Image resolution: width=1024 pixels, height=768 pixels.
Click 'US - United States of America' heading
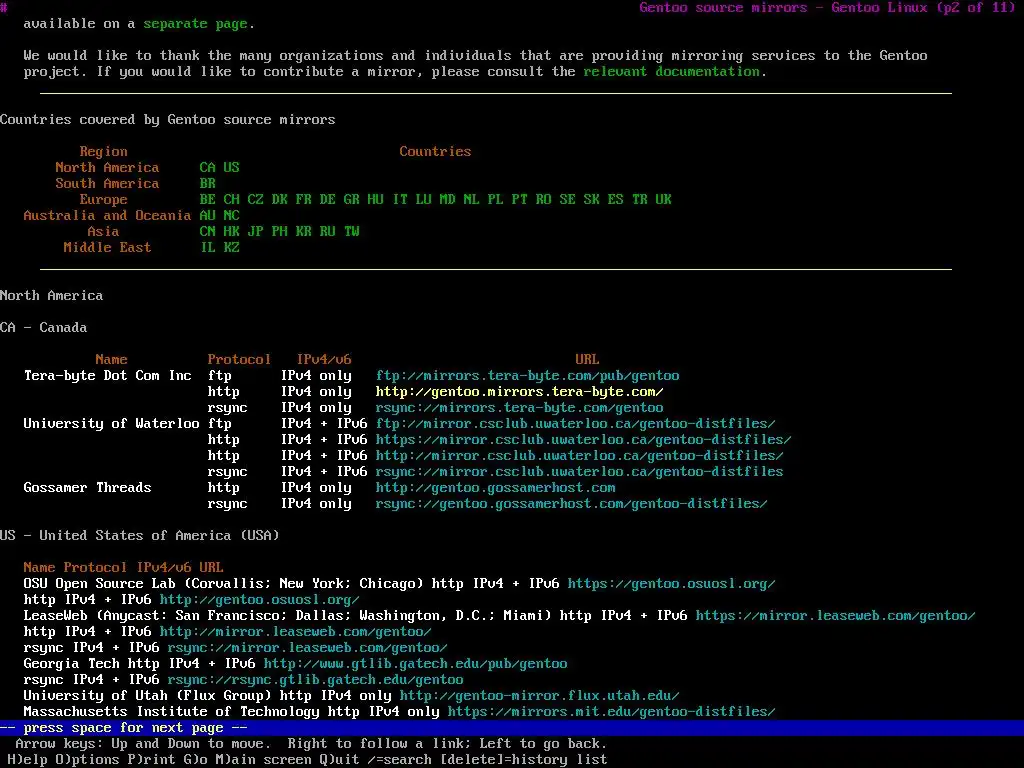[x=140, y=536]
